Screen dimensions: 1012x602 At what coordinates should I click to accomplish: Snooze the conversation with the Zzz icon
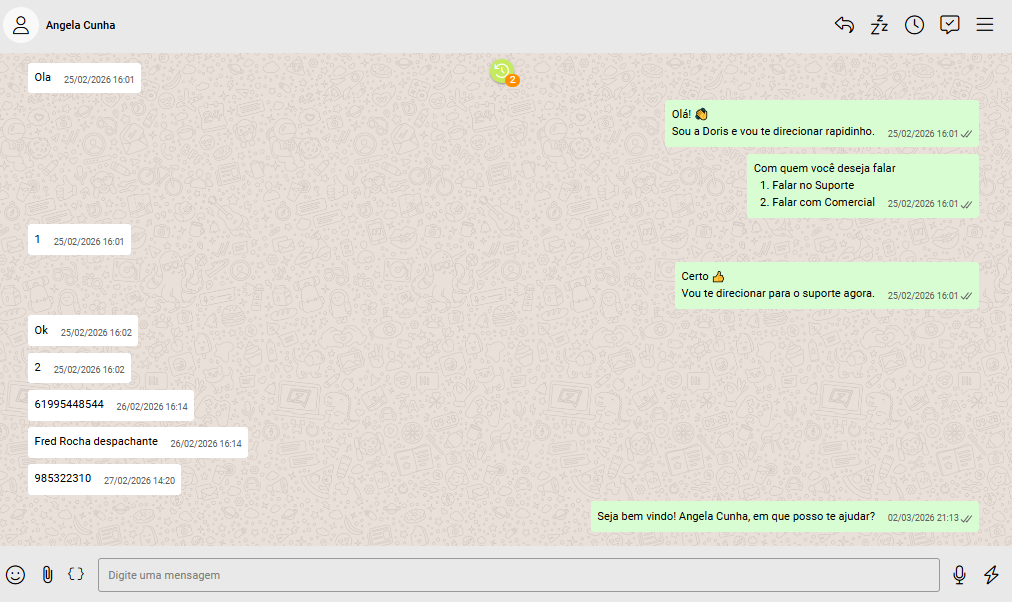[879, 25]
